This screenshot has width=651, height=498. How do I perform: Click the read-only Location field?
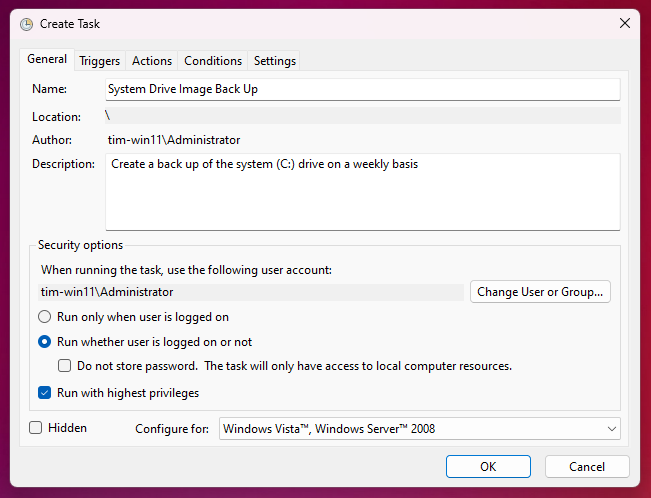tap(362, 116)
